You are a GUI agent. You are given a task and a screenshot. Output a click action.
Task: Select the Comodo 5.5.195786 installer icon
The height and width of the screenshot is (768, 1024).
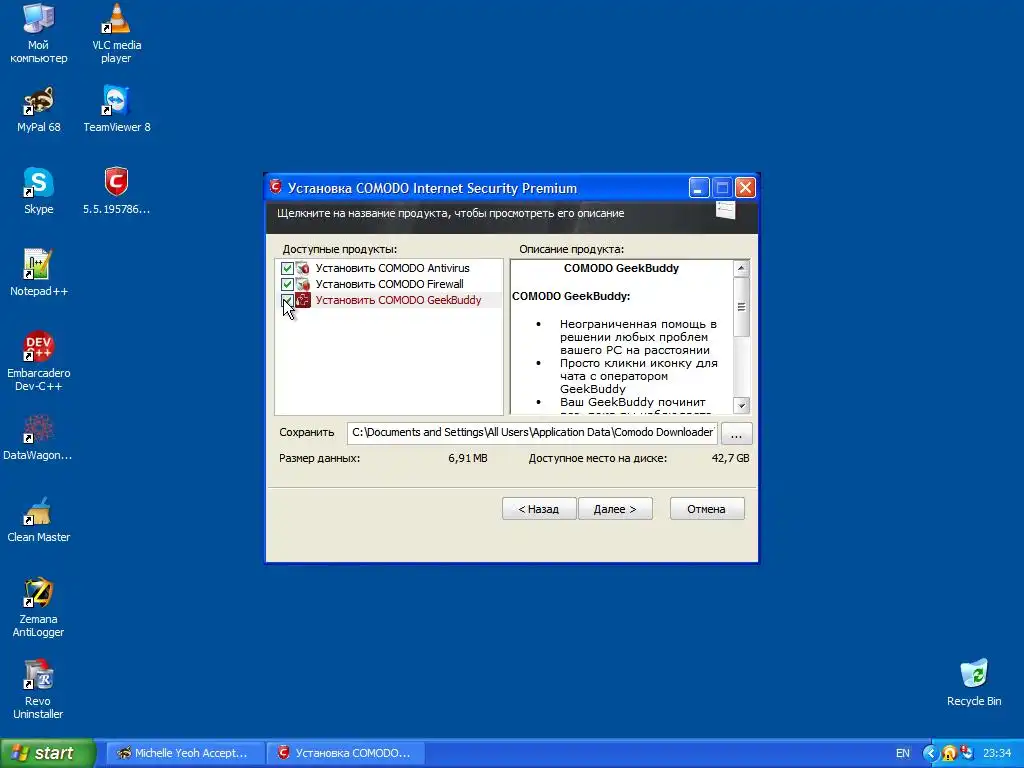point(116,191)
